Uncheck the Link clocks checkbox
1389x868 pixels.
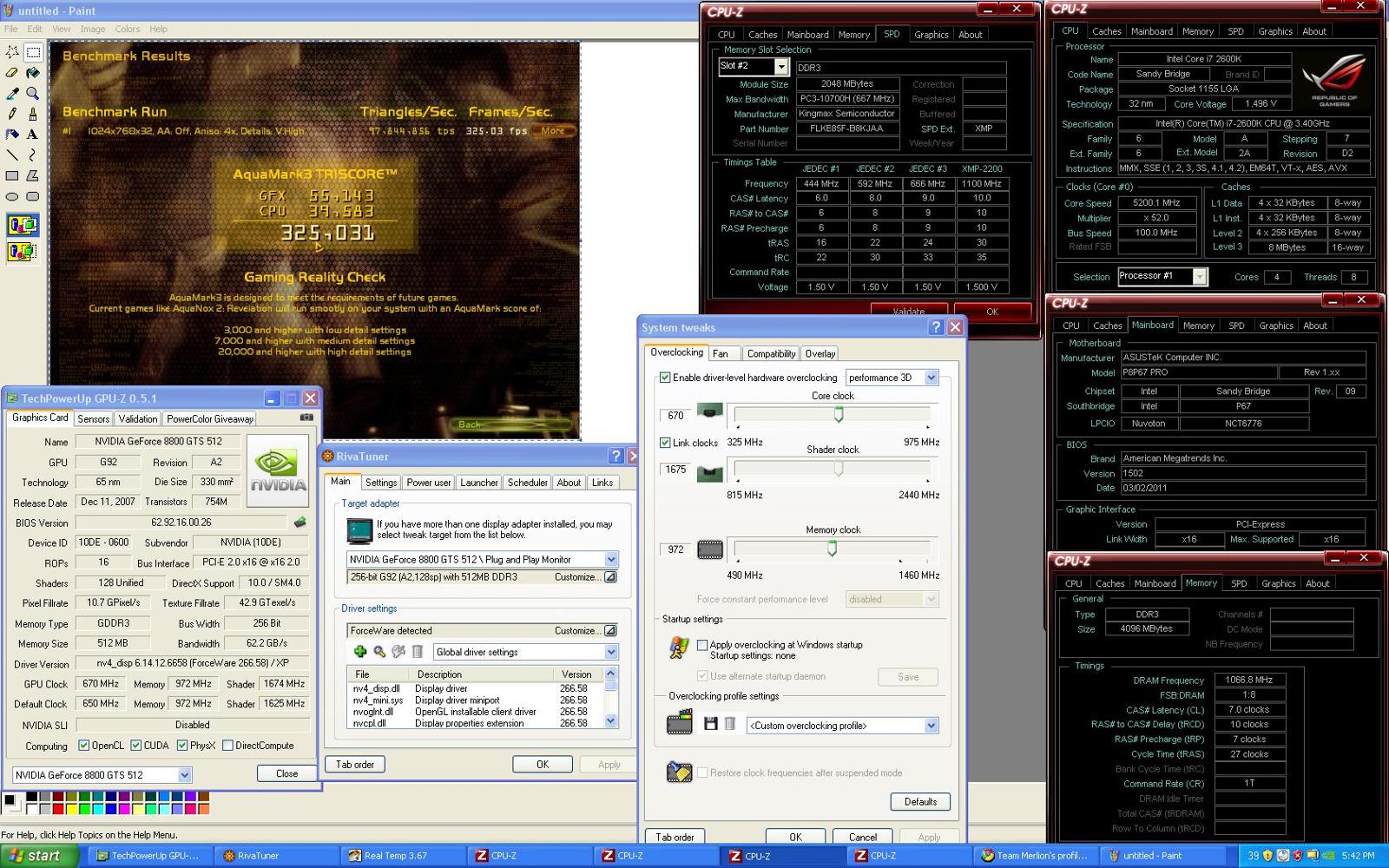pos(665,443)
